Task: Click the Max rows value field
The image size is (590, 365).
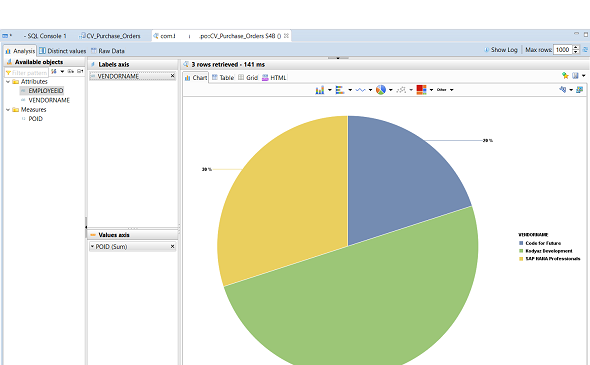Action: pyautogui.click(x=563, y=50)
